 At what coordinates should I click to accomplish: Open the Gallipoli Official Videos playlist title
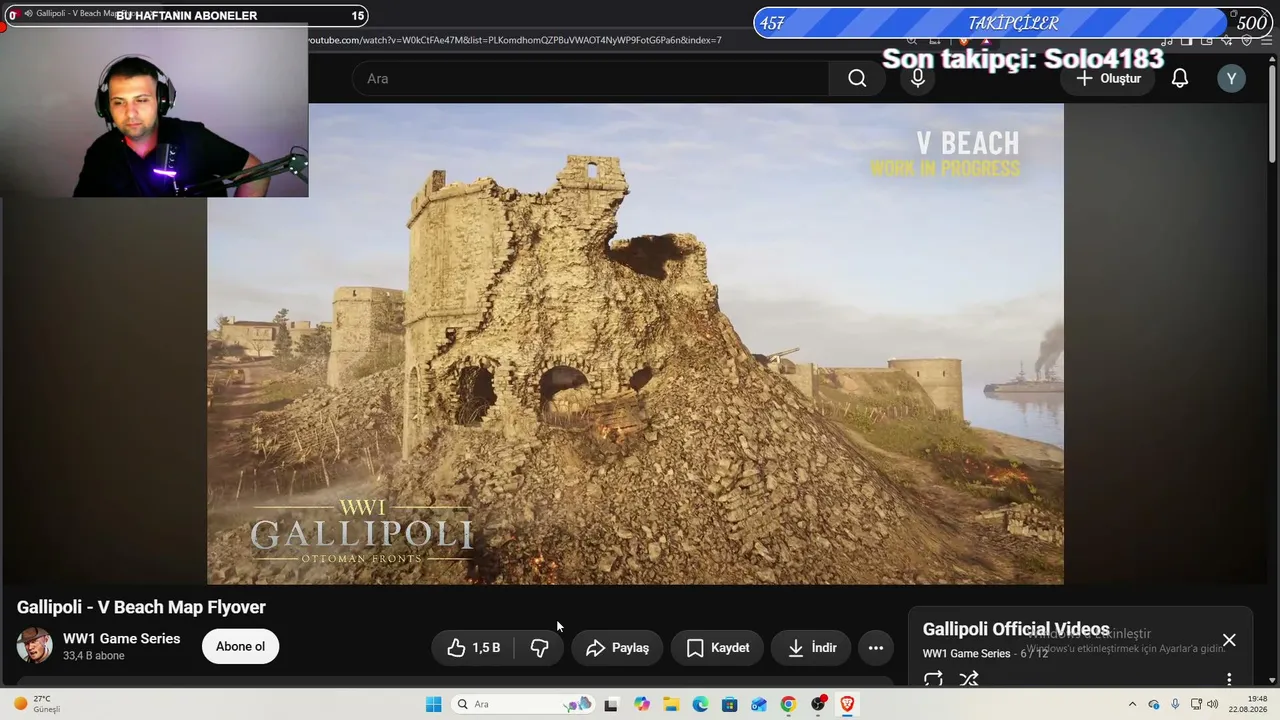coord(1016,629)
